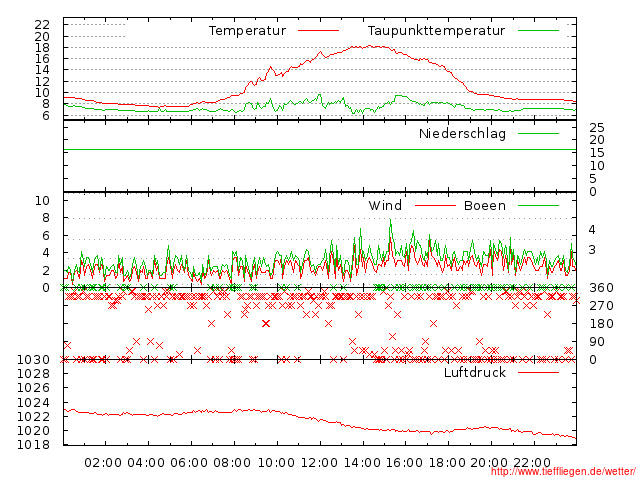Click the 270 wind direction axis value
Viewport: 640px width, 480px height.
[601, 306]
